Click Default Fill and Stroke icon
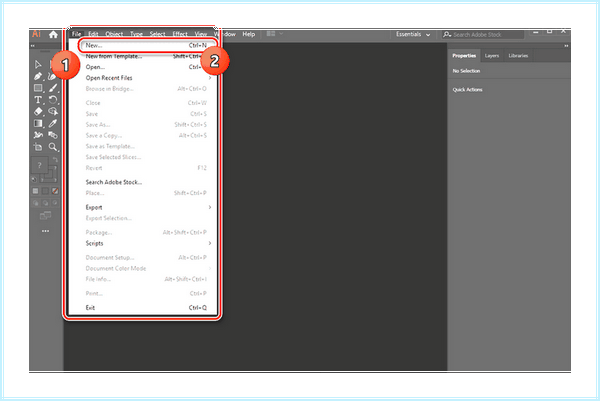 (34, 179)
